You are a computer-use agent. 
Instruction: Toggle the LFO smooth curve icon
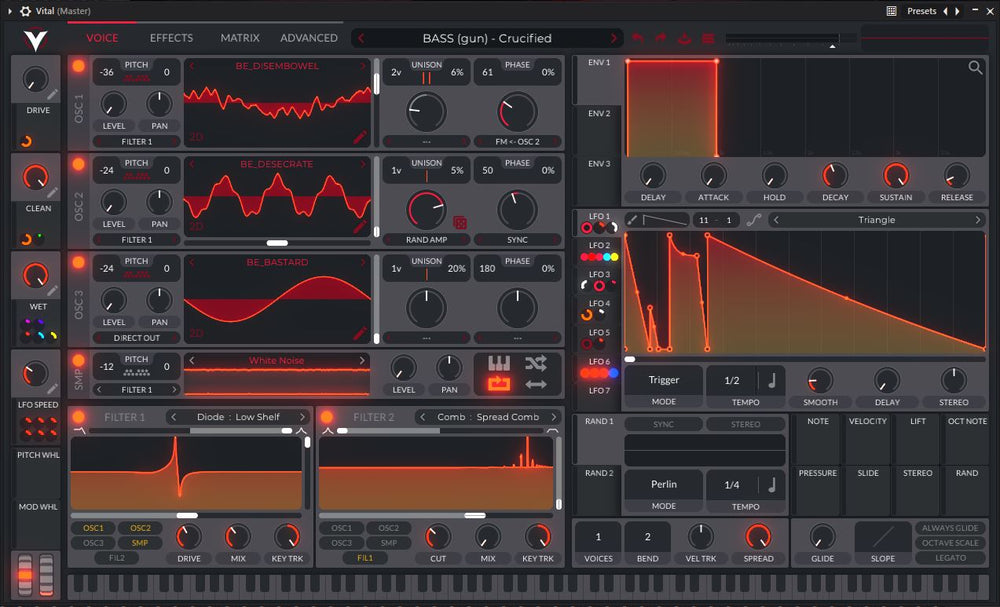753,220
